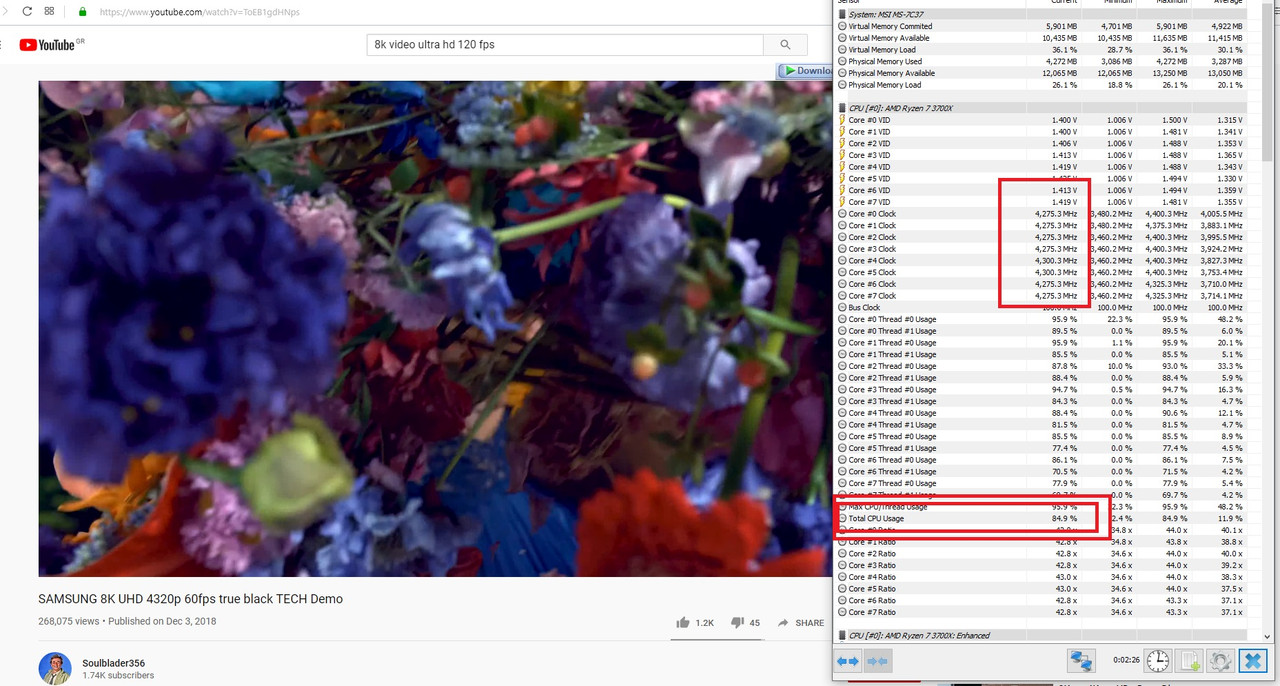Select the Core #4 Clock row

[x=1041, y=261]
